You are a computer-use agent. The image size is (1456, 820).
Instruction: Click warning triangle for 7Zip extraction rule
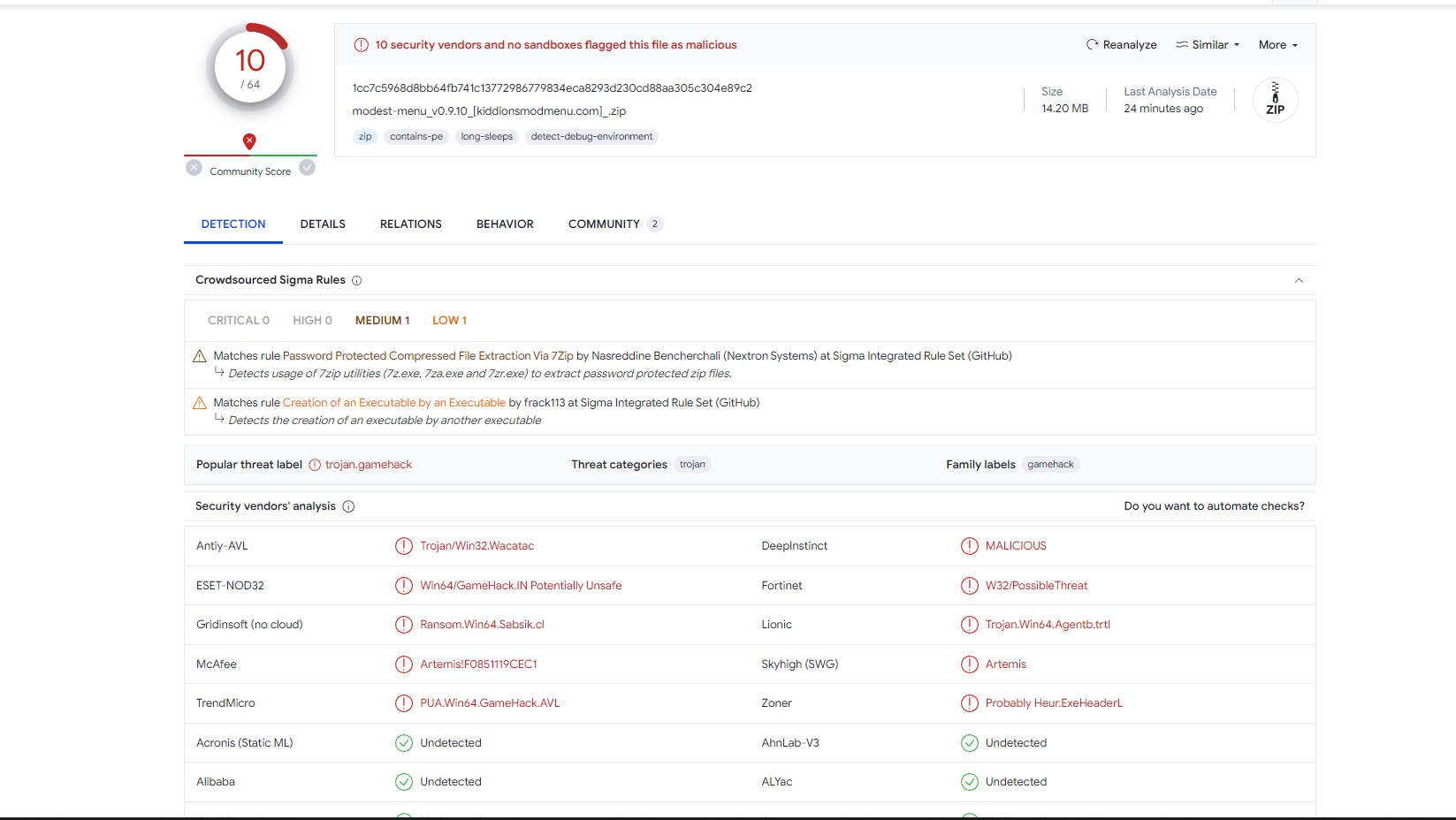point(200,356)
